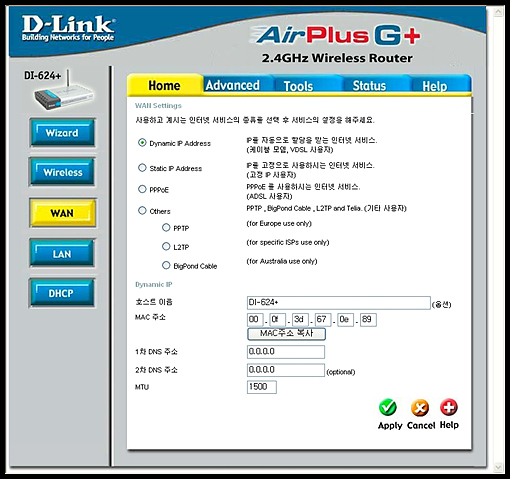This screenshot has height=479, width=510.
Task: Click "(for specific ISPs use only)" text
Action: point(288,242)
